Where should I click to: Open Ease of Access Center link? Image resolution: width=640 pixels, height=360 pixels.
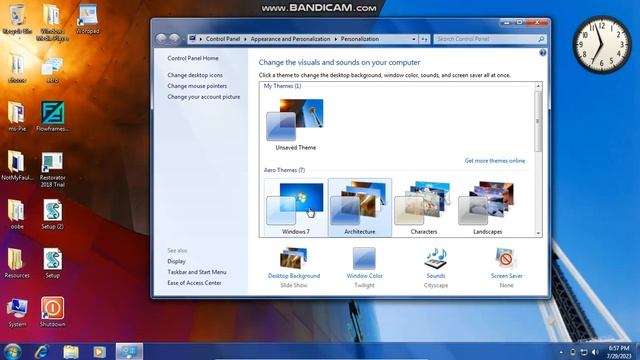[x=194, y=283]
